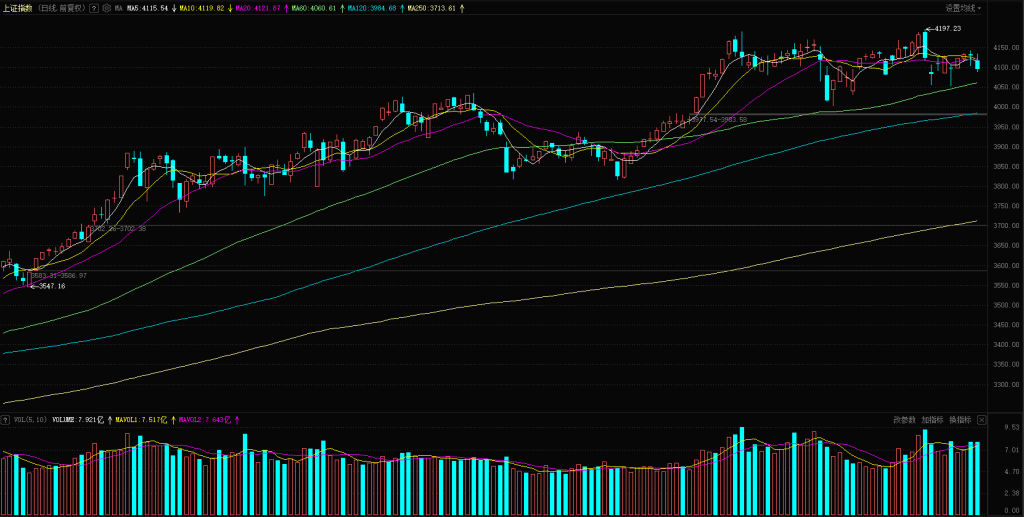Click 换指标 to switch indicator
The image size is (1024, 517).
[x=959, y=420]
